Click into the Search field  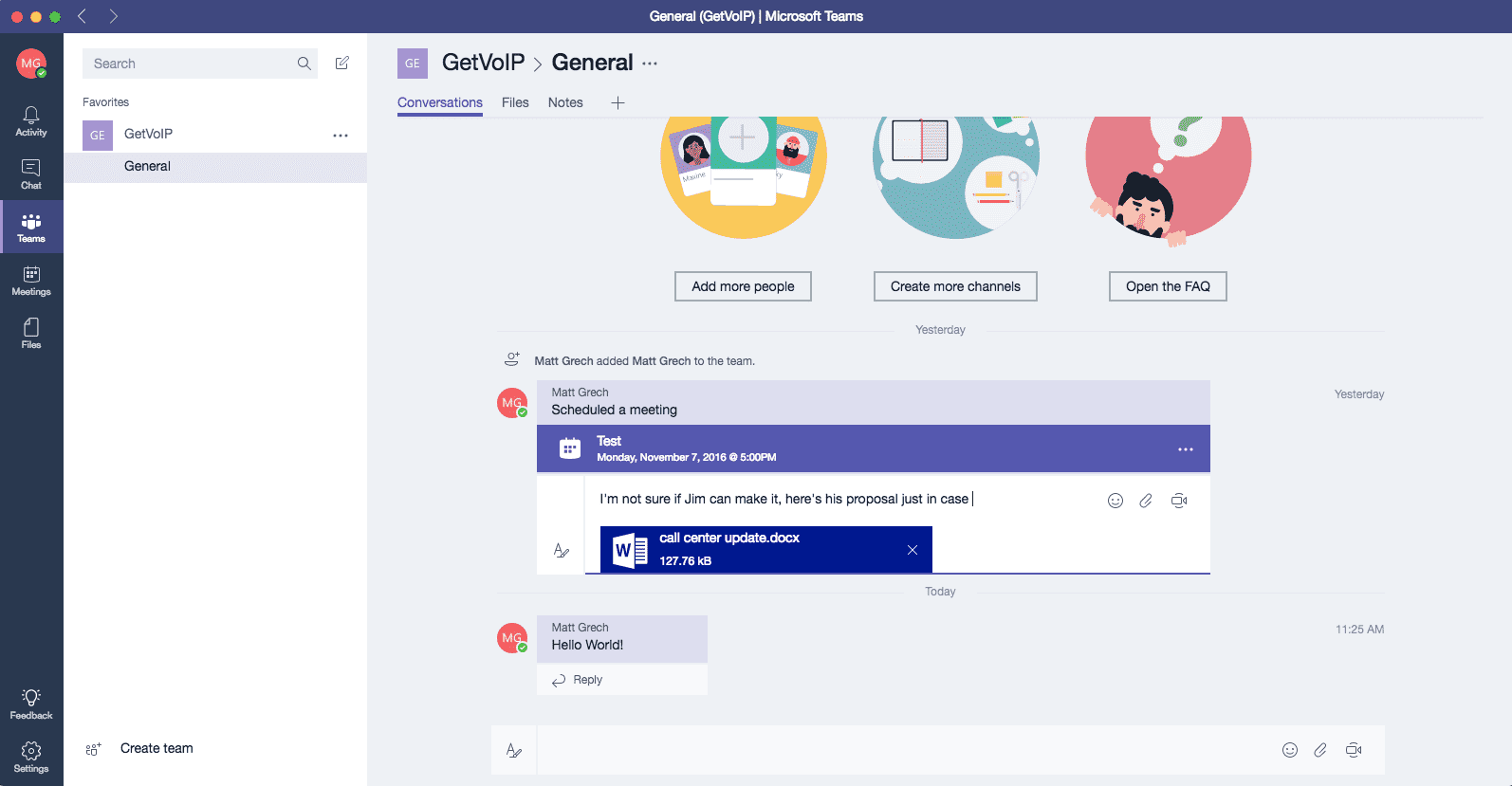(190, 64)
